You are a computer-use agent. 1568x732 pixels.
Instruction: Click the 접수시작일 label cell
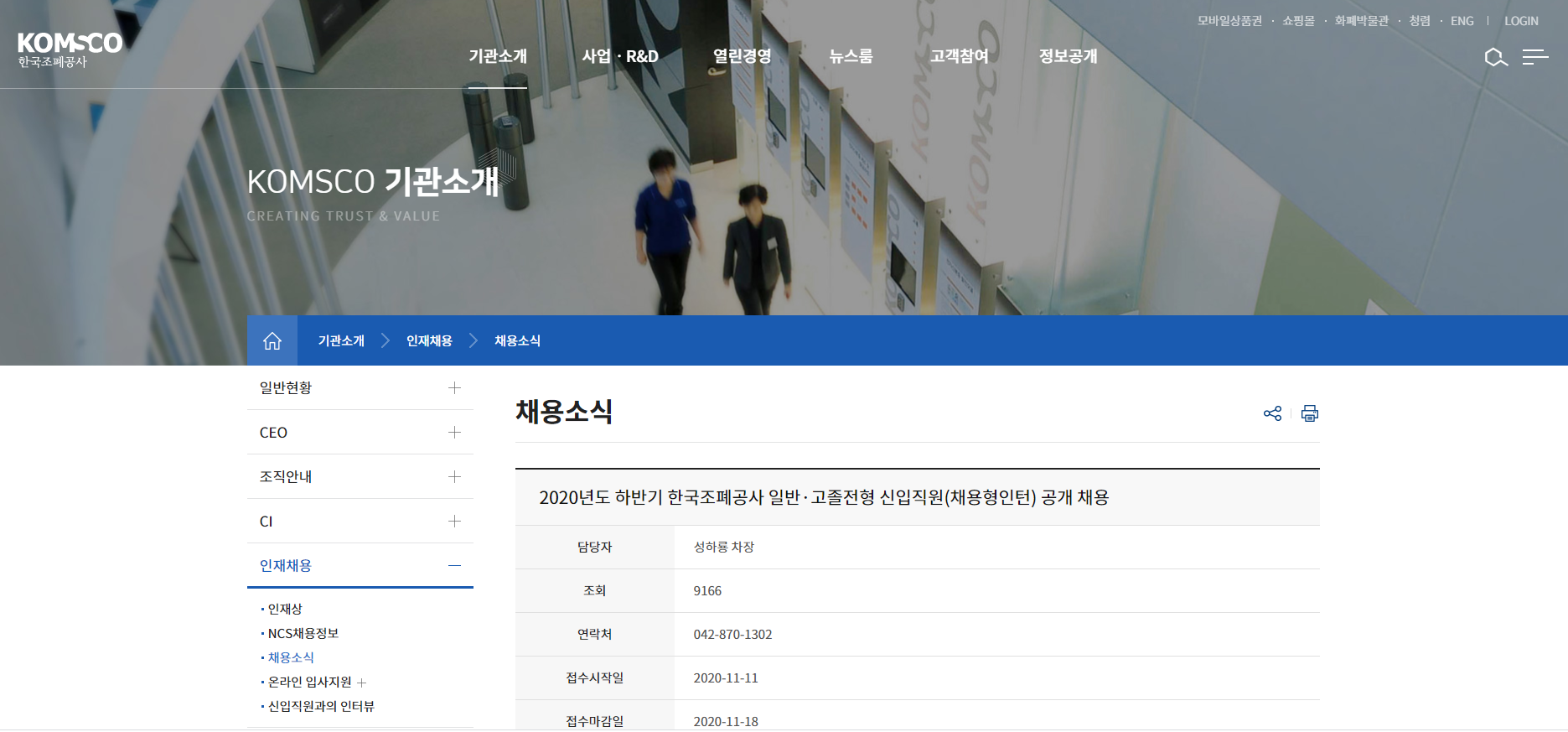click(x=594, y=677)
